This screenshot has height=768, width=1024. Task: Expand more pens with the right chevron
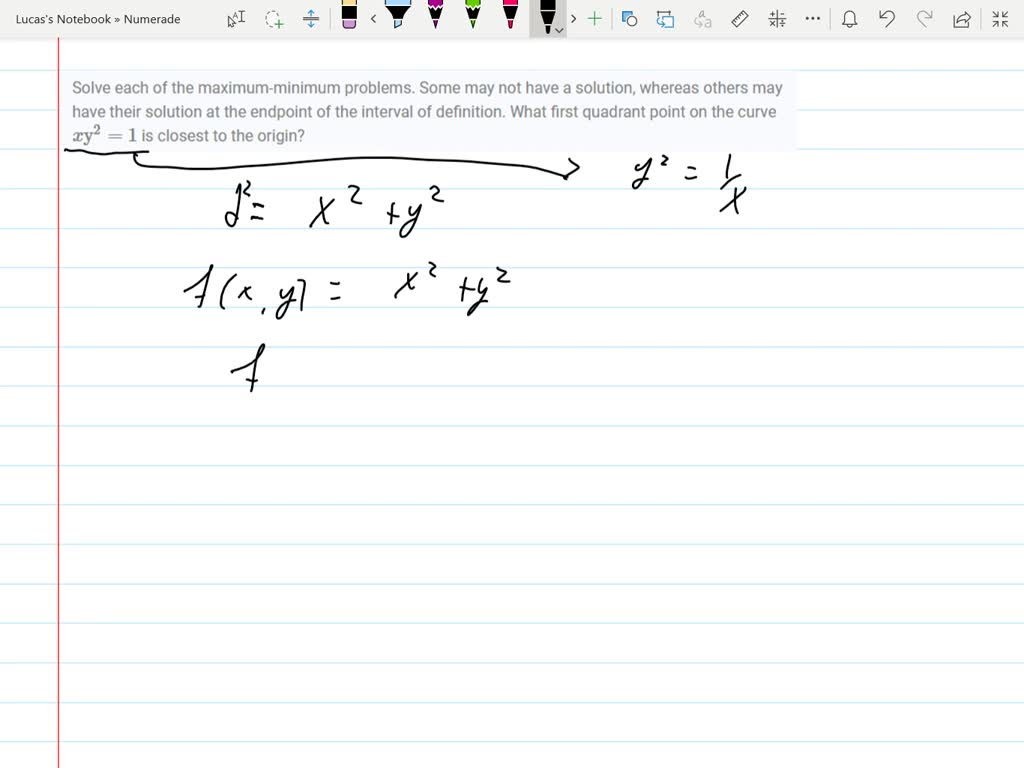[573, 17]
